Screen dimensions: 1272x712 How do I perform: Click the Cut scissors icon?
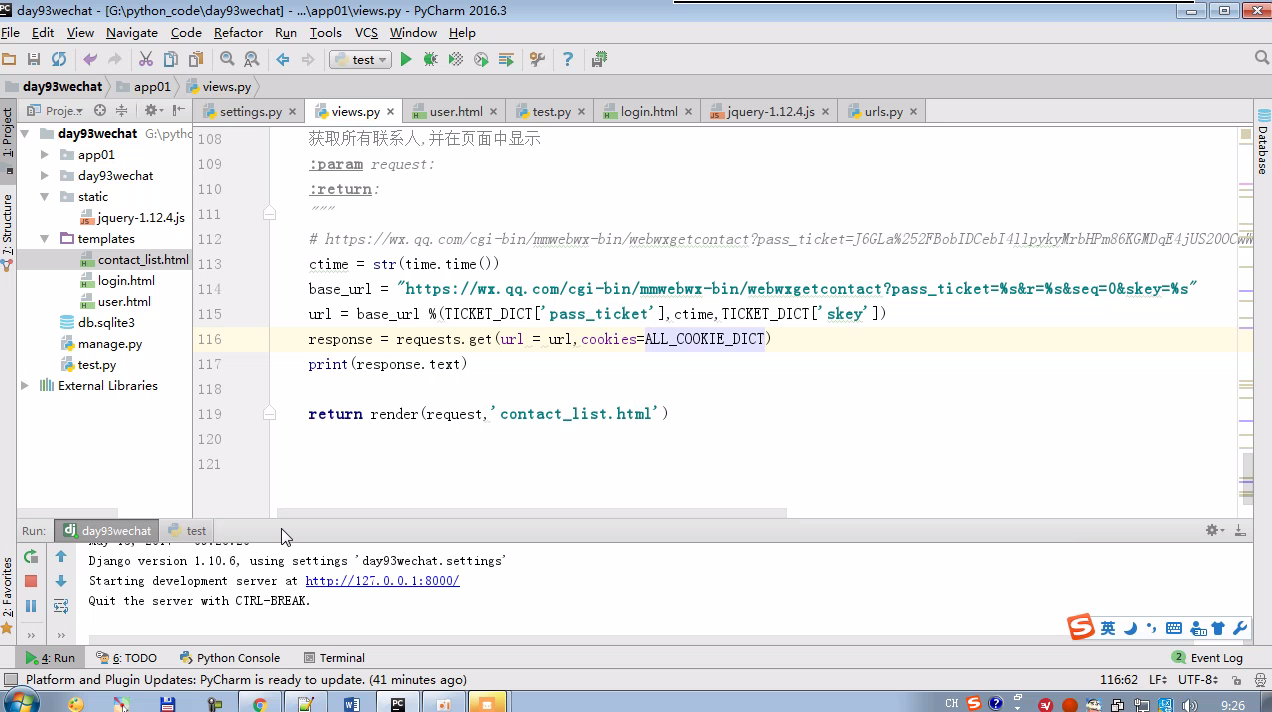click(146, 60)
